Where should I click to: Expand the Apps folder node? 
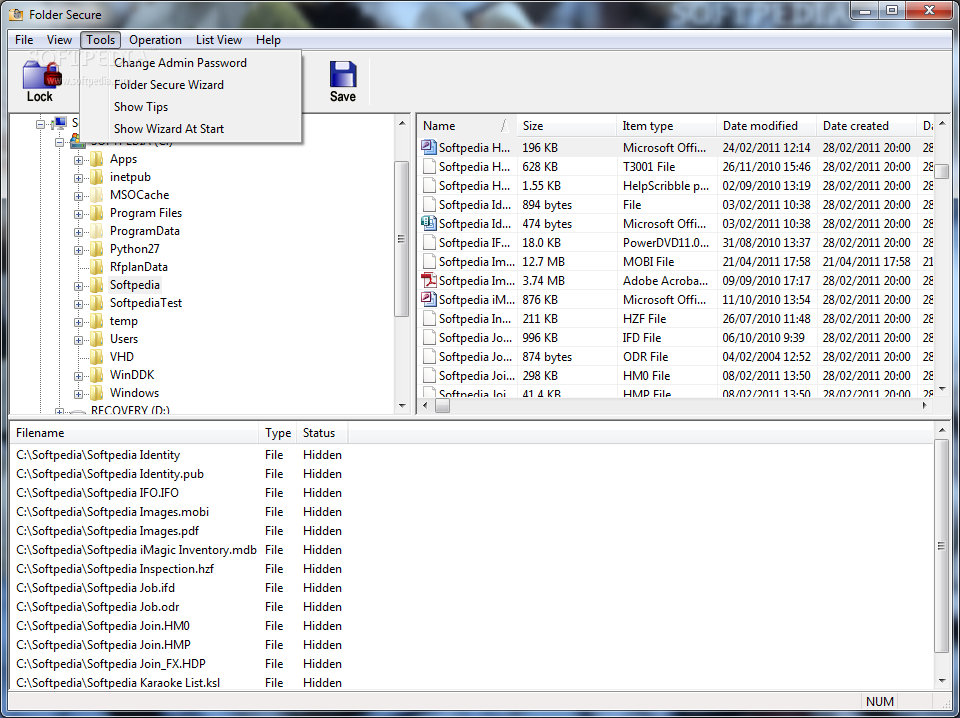point(78,160)
